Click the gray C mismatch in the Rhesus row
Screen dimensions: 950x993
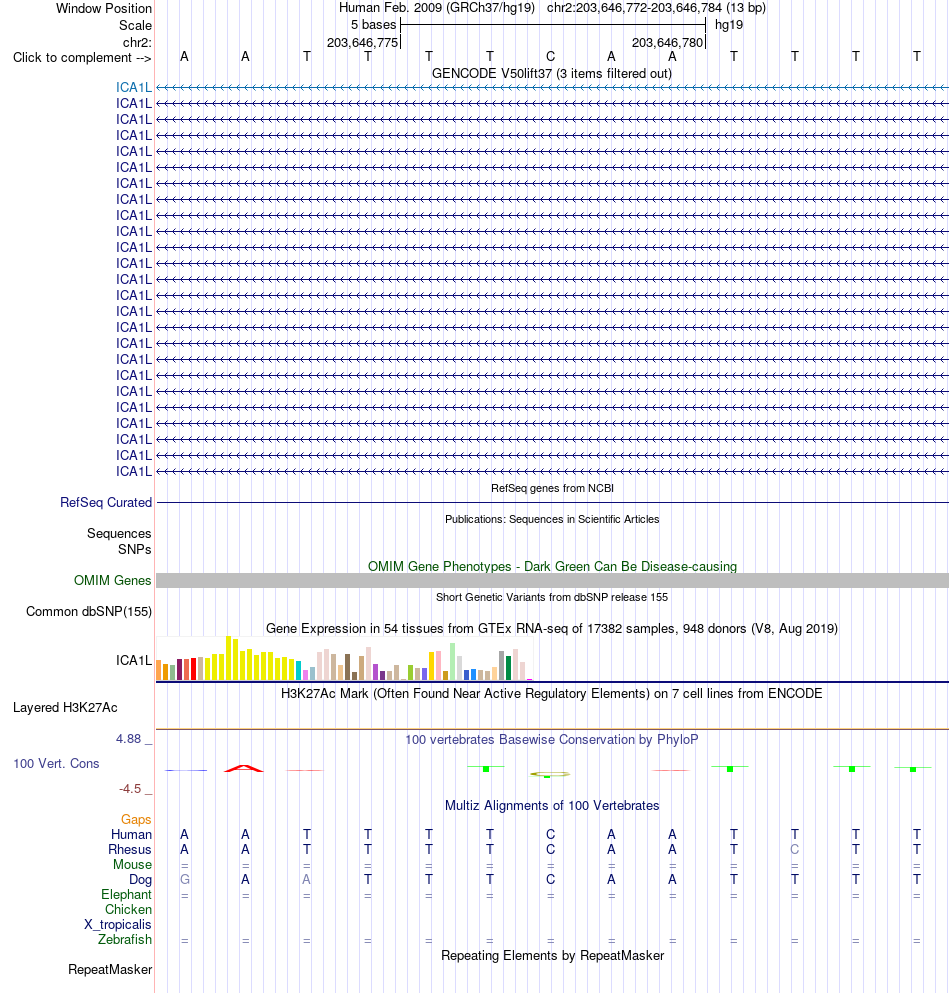click(x=795, y=849)
